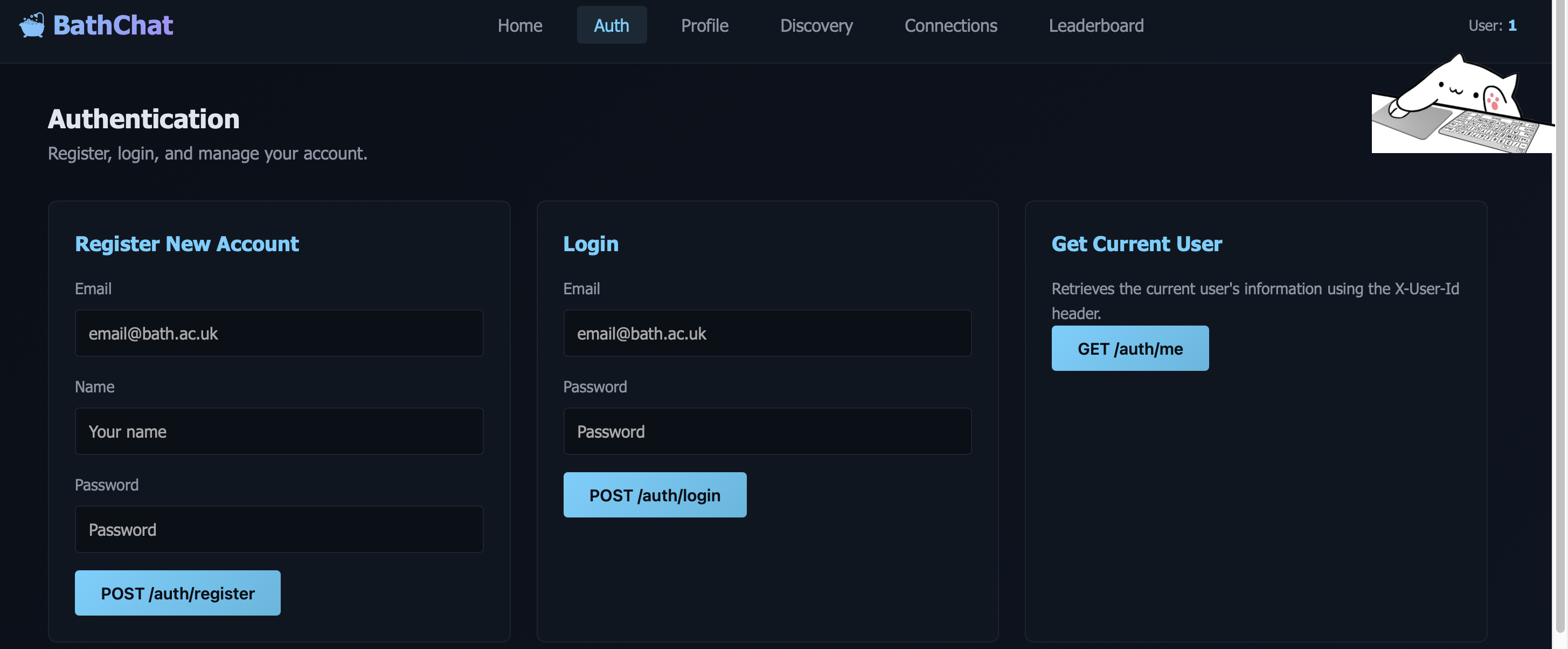Click the BathChat brand name link

coord(113,25)
